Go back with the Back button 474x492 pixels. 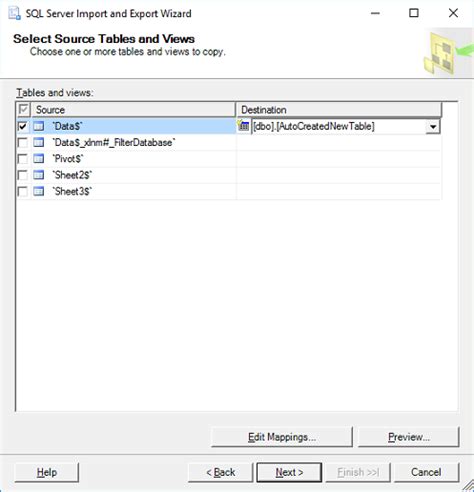point(221,472)
